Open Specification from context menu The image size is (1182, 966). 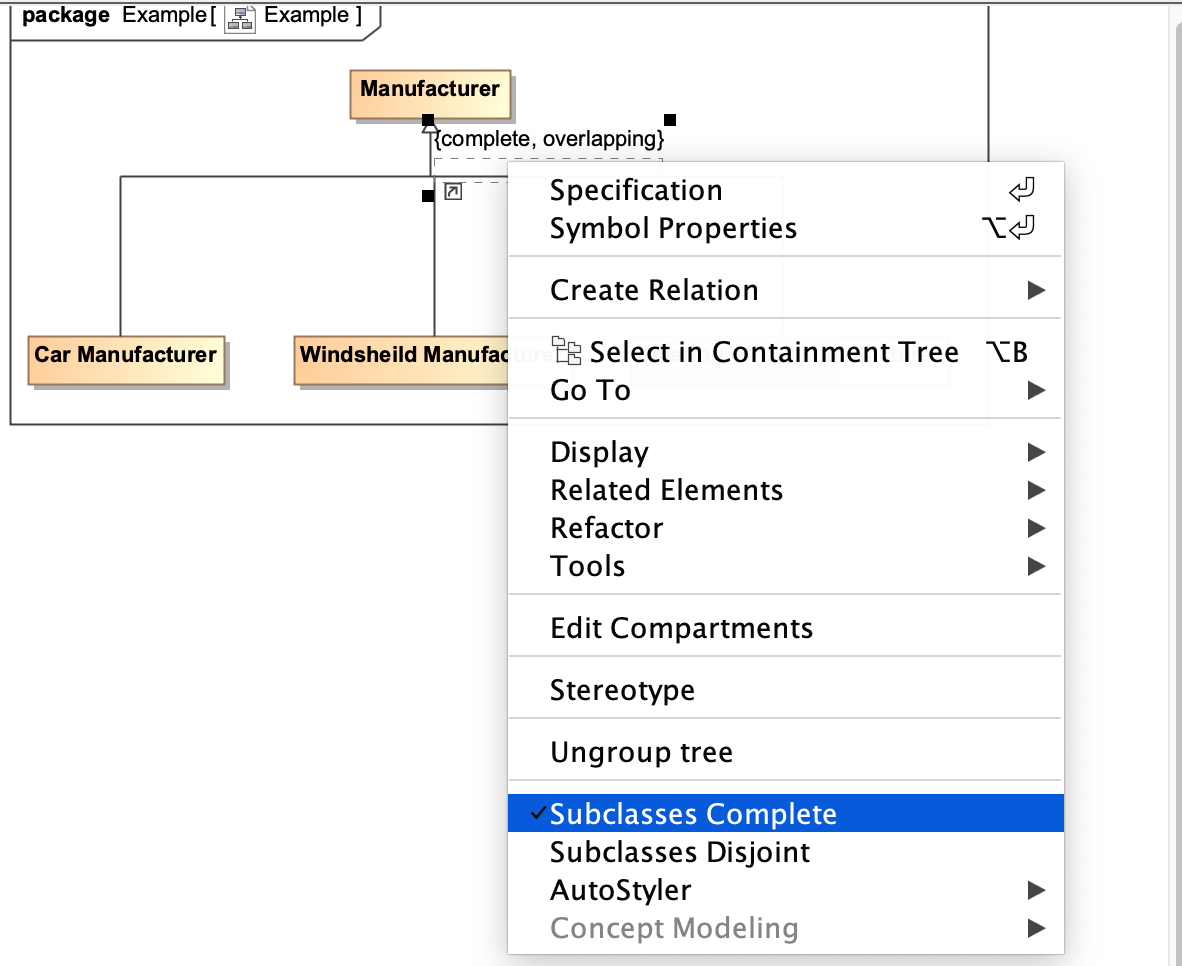coord(636,190)
